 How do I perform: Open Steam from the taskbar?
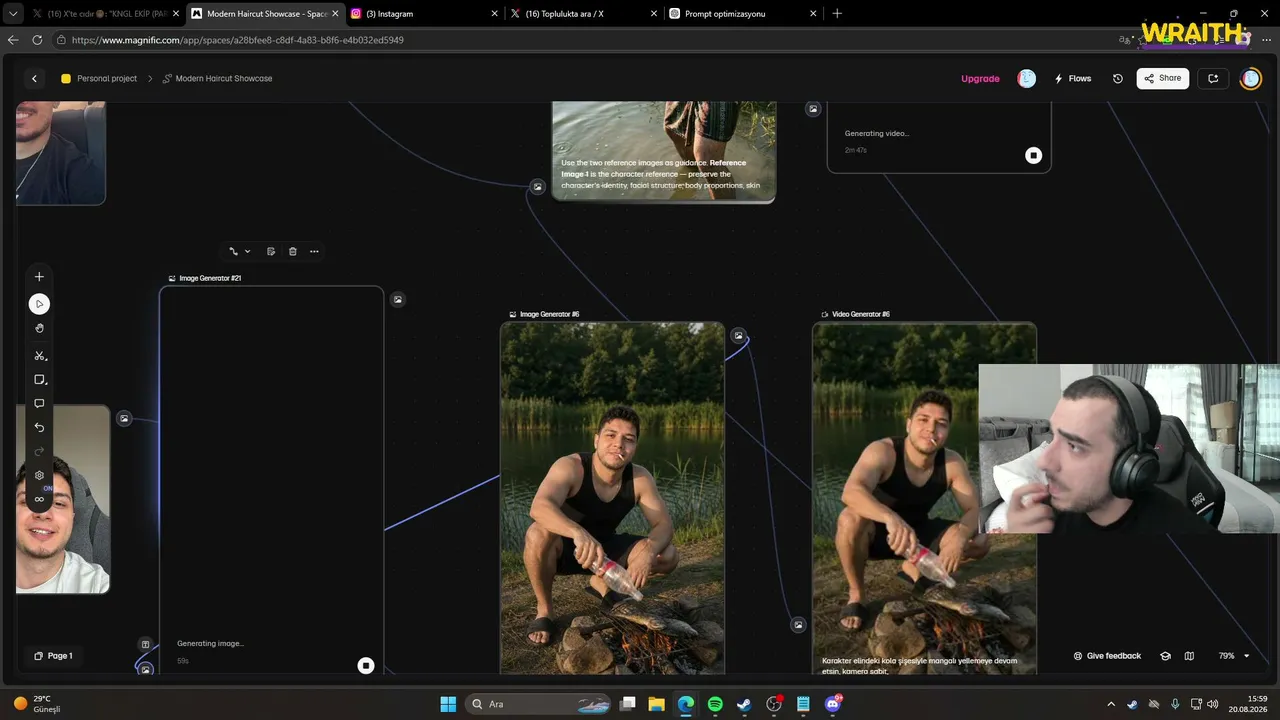point(744,704)
